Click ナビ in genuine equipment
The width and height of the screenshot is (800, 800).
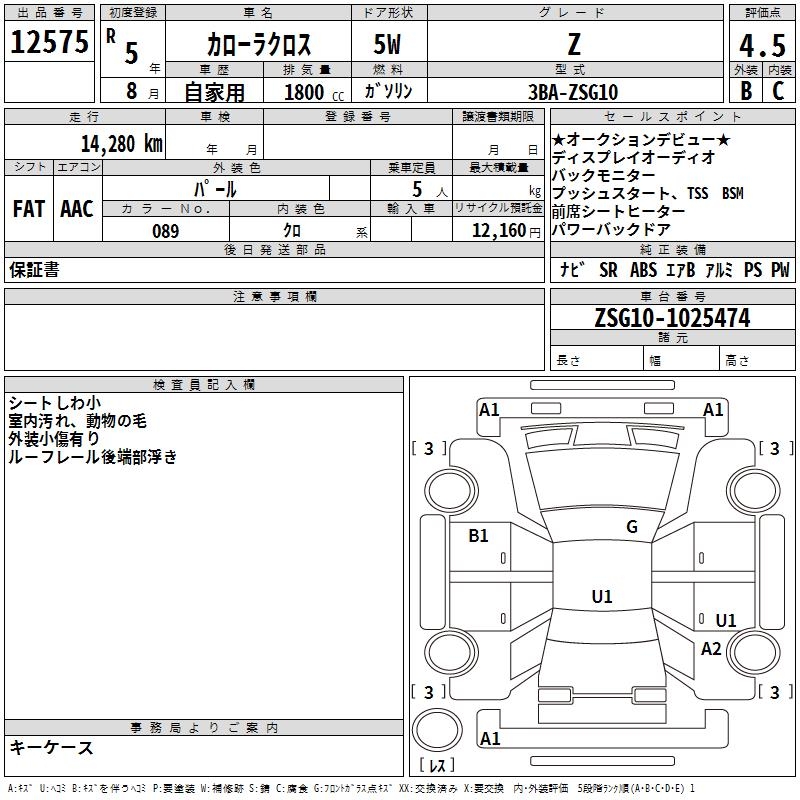point(572,269)
